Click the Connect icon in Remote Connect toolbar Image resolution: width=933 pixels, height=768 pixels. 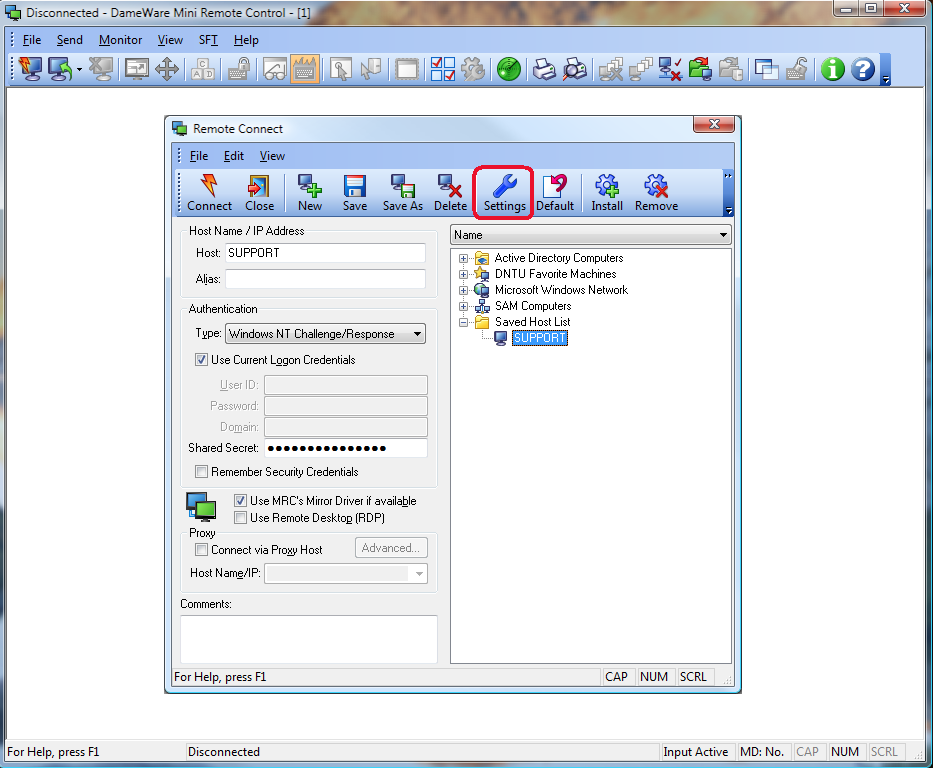click(208, 192)
